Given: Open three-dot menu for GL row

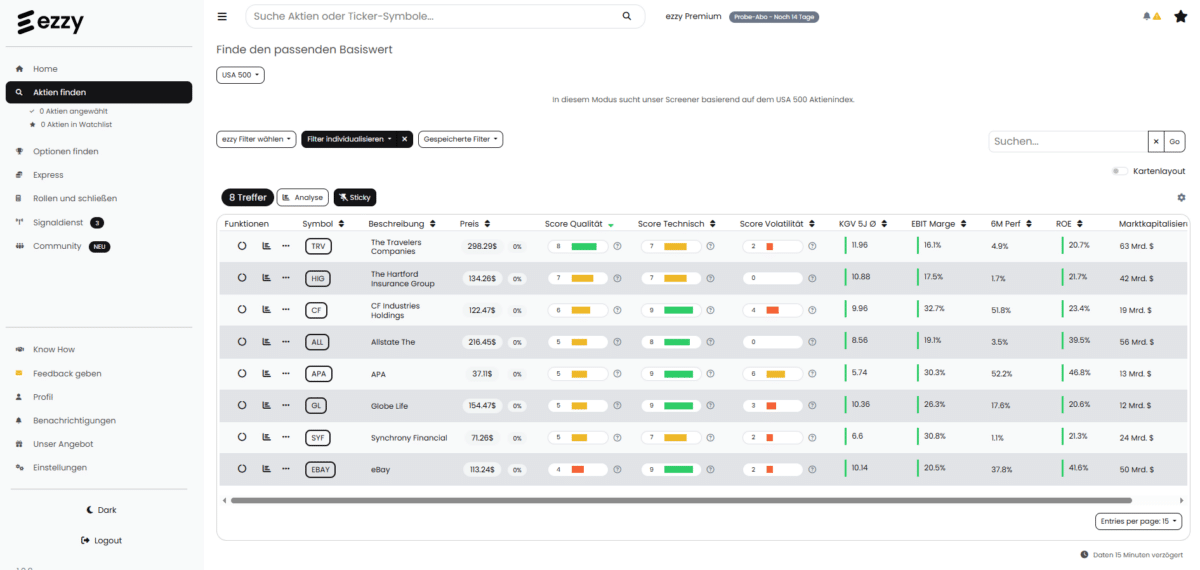Looking at the screenshot, I should click(286, 405).
